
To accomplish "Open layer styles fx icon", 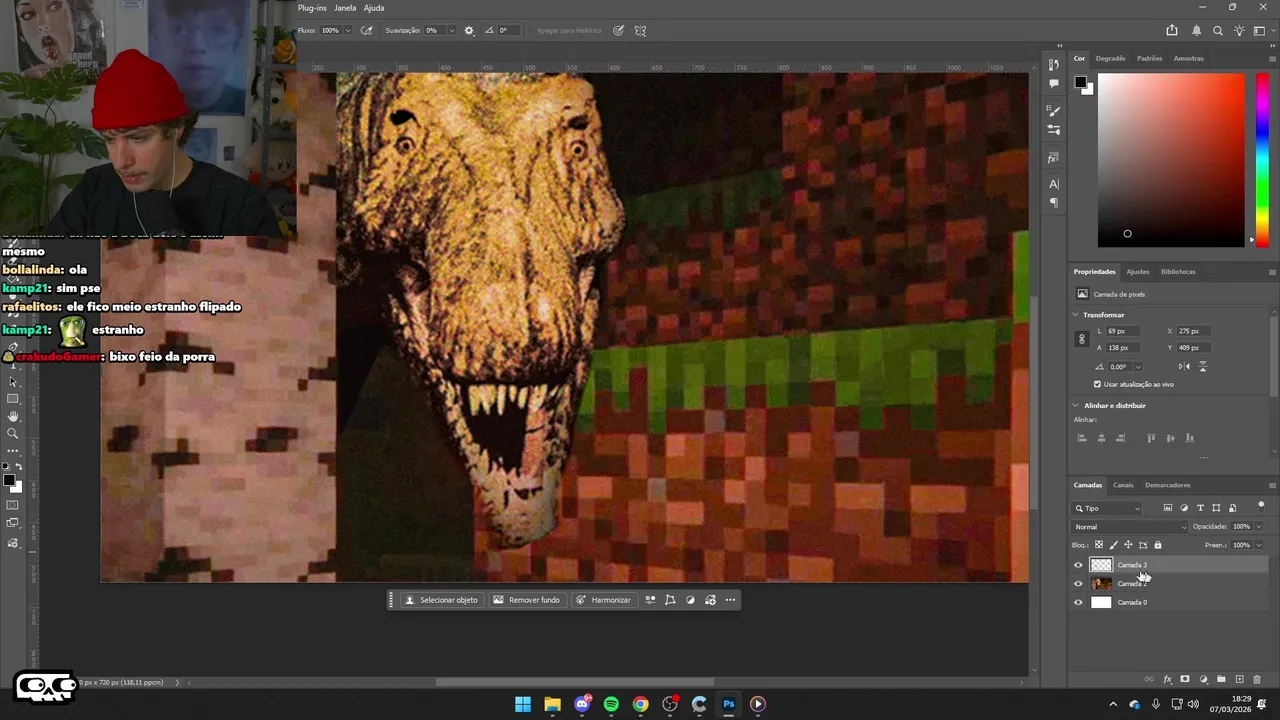I will point(1167,679).
